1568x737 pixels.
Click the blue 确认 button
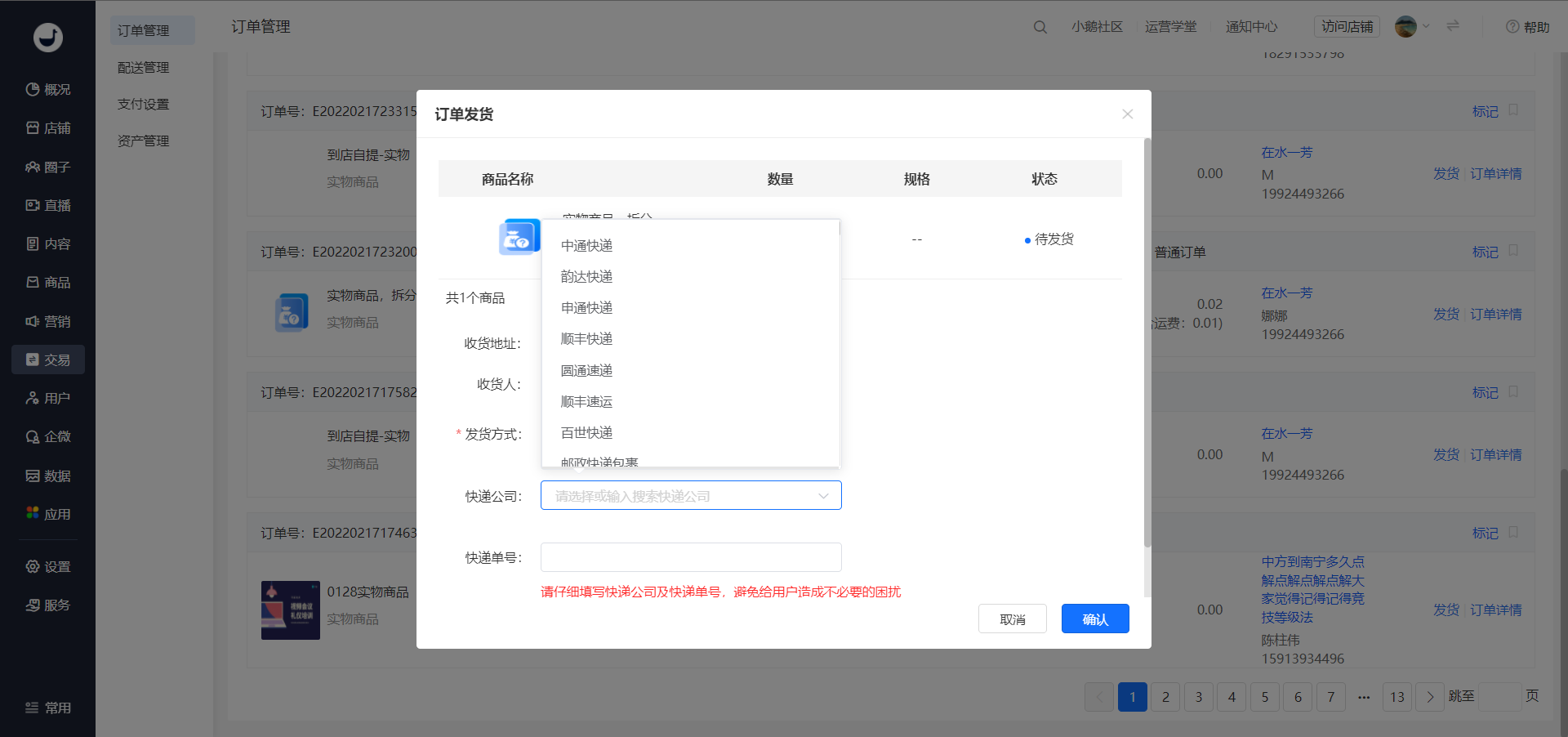(1095, 619)
